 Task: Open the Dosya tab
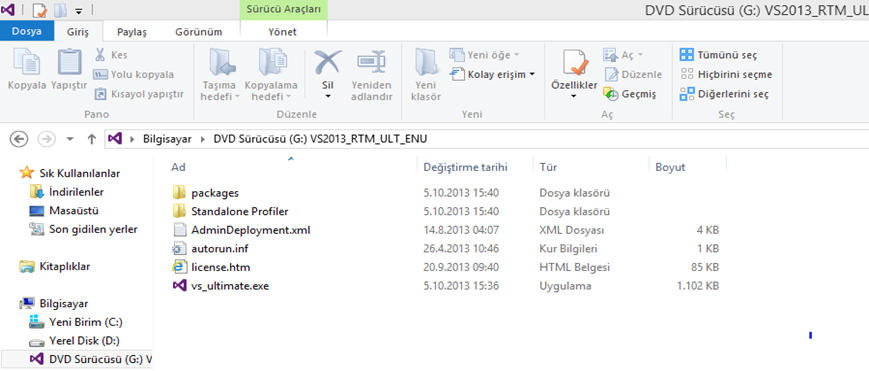click(x=27, y=32)
